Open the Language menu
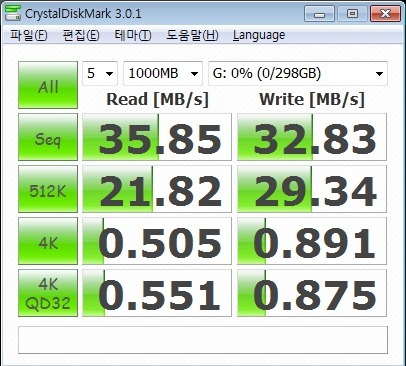Screen dimensions: 406x366 tap(259, 35)
